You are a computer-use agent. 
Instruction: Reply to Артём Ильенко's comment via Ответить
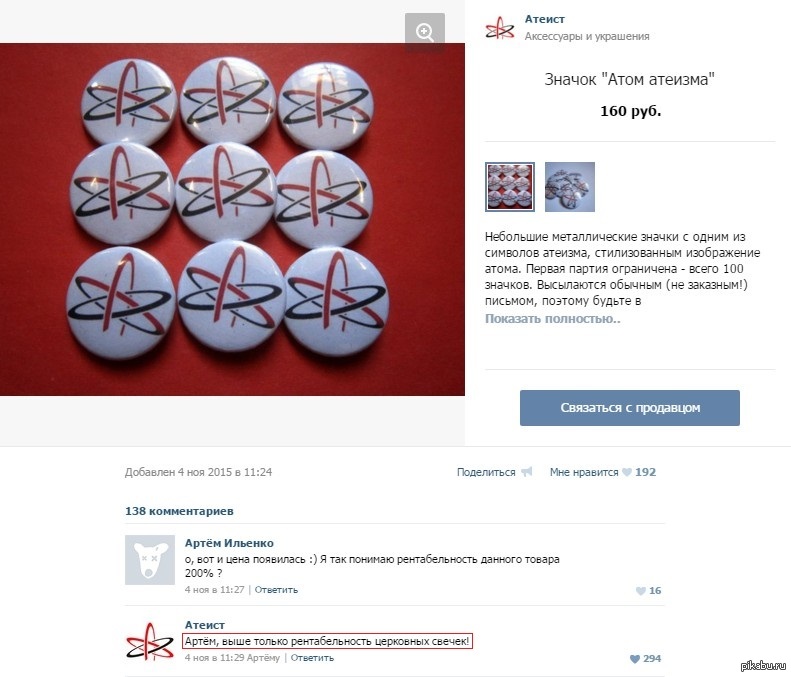click(276, 590)
